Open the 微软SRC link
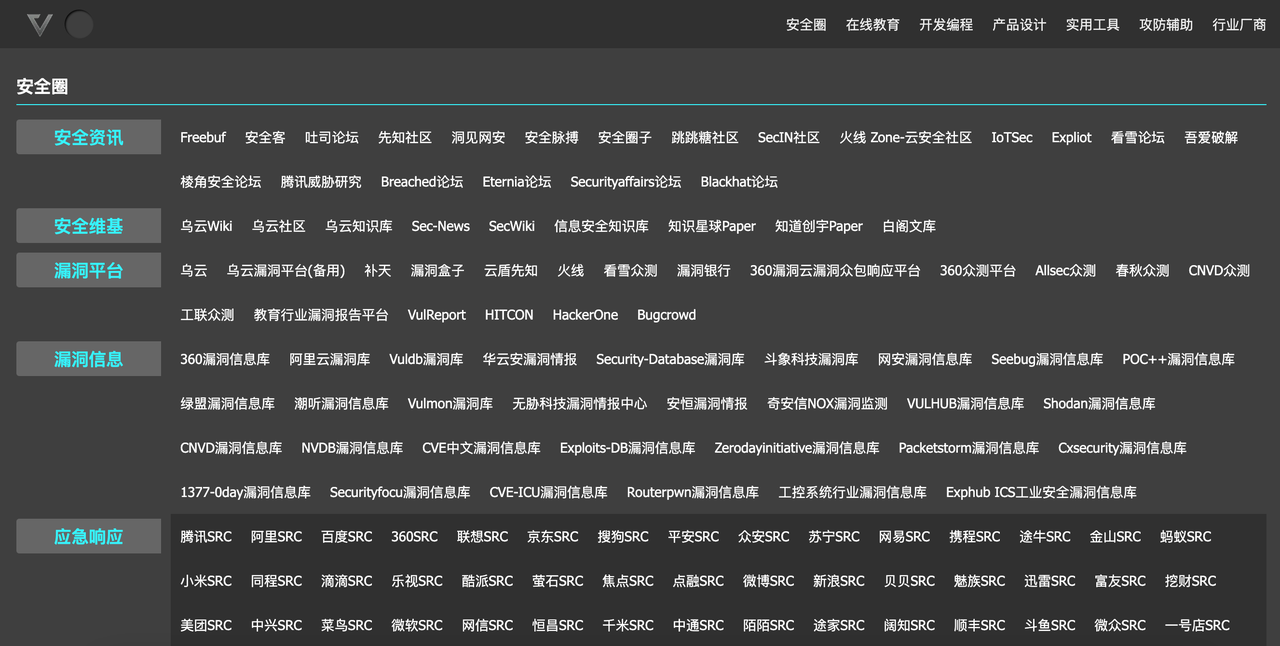This screenshot has width=1280, height=646. [417, 626]
